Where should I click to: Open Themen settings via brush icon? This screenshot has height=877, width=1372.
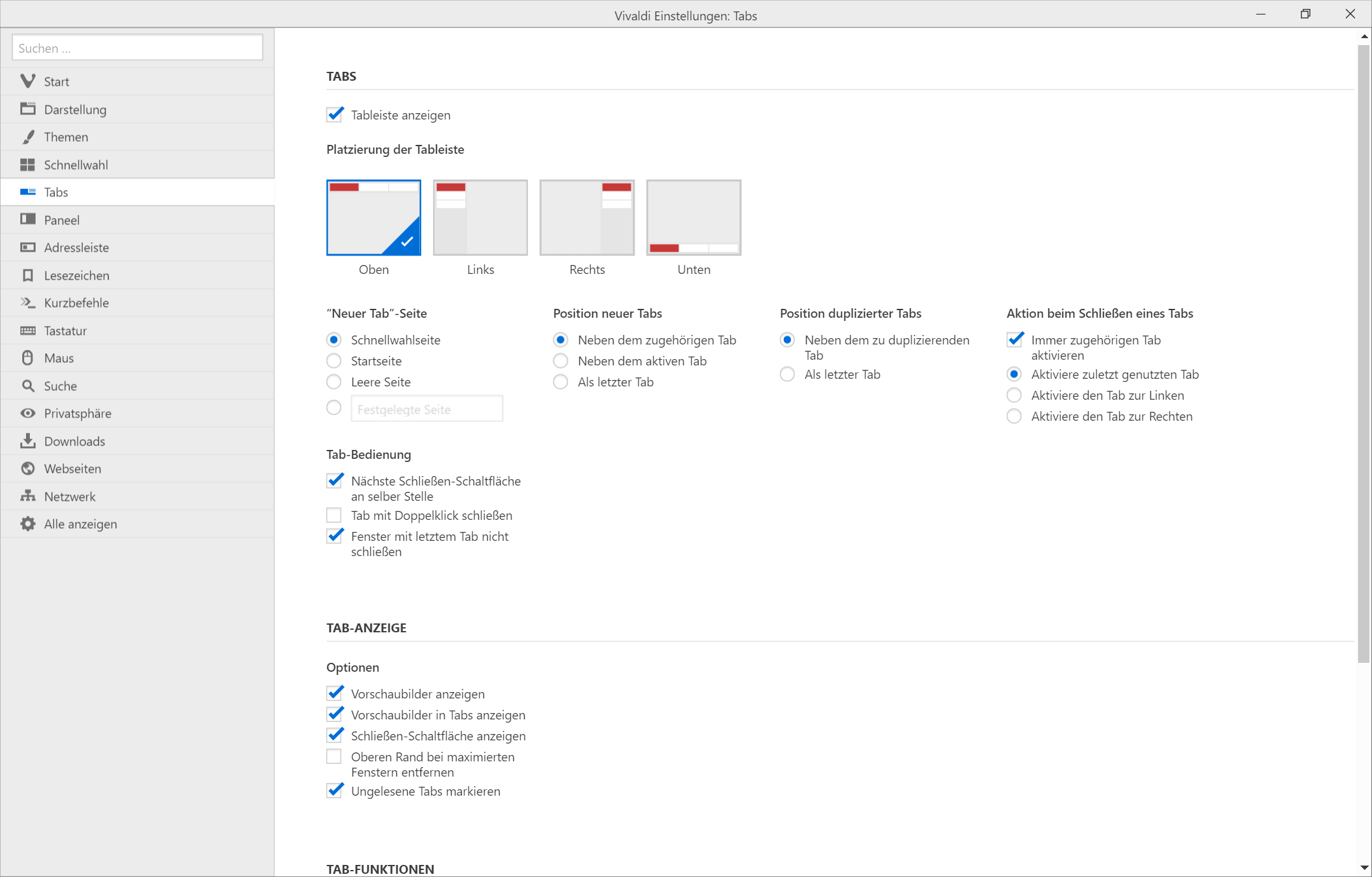pyautogui.click(x=27, y=137)
